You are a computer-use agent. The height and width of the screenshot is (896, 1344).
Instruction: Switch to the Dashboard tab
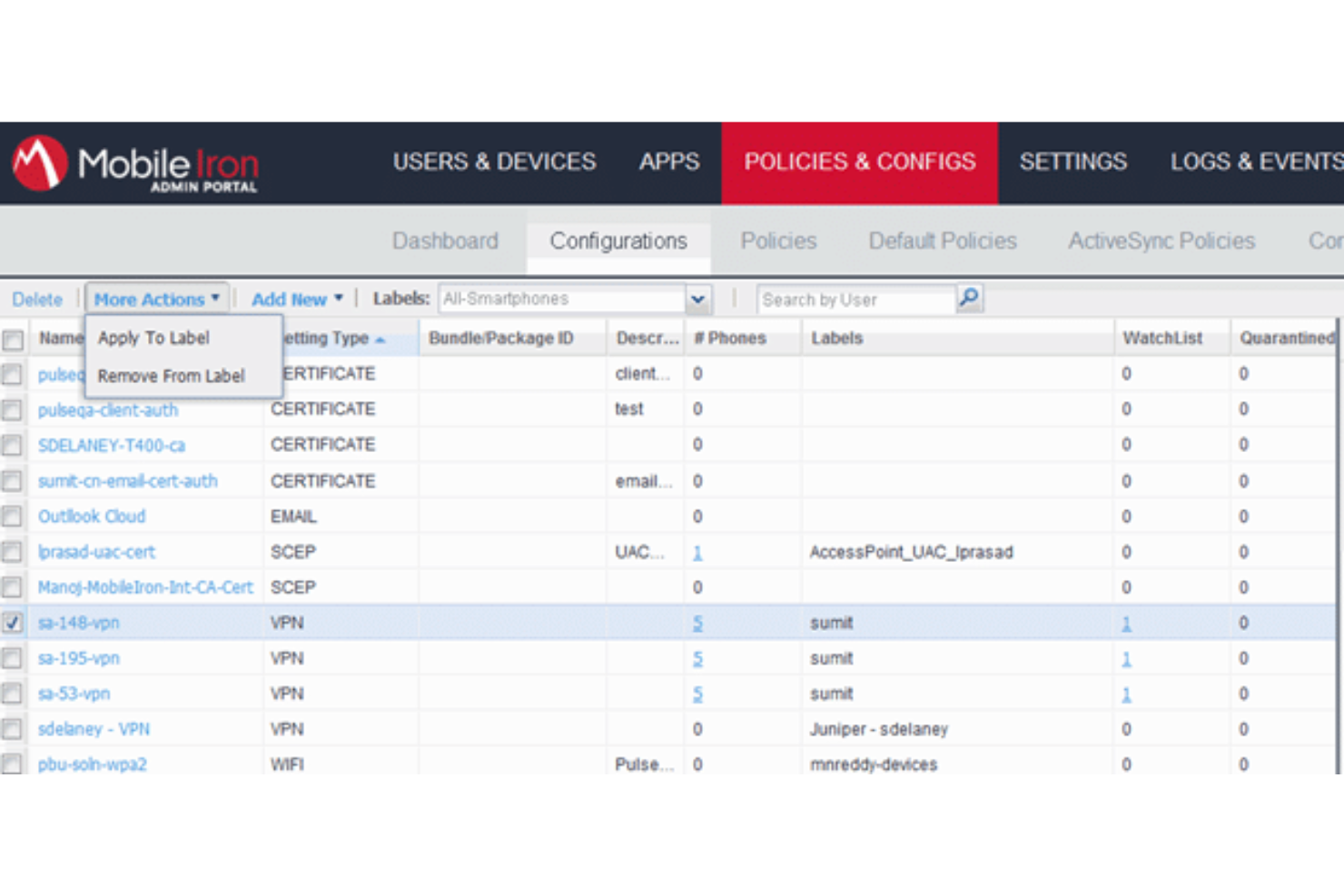444,241
